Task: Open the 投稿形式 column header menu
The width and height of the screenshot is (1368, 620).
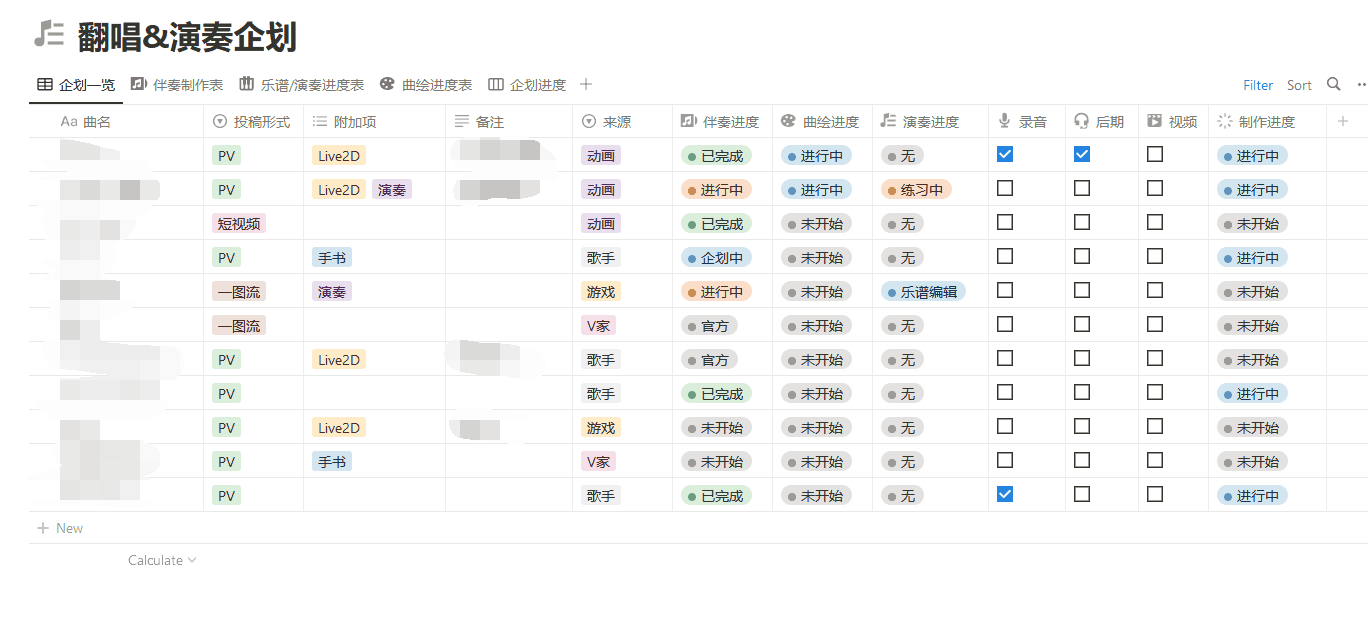Action: click(252, 122)
